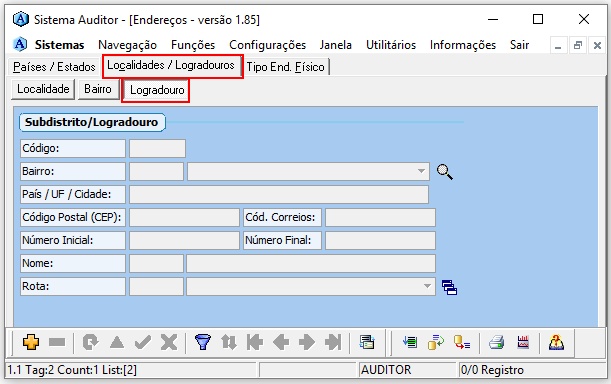Click the Número Inicial field
The height and width of the screenshot is (384, 611).
(x=184, y=240)
